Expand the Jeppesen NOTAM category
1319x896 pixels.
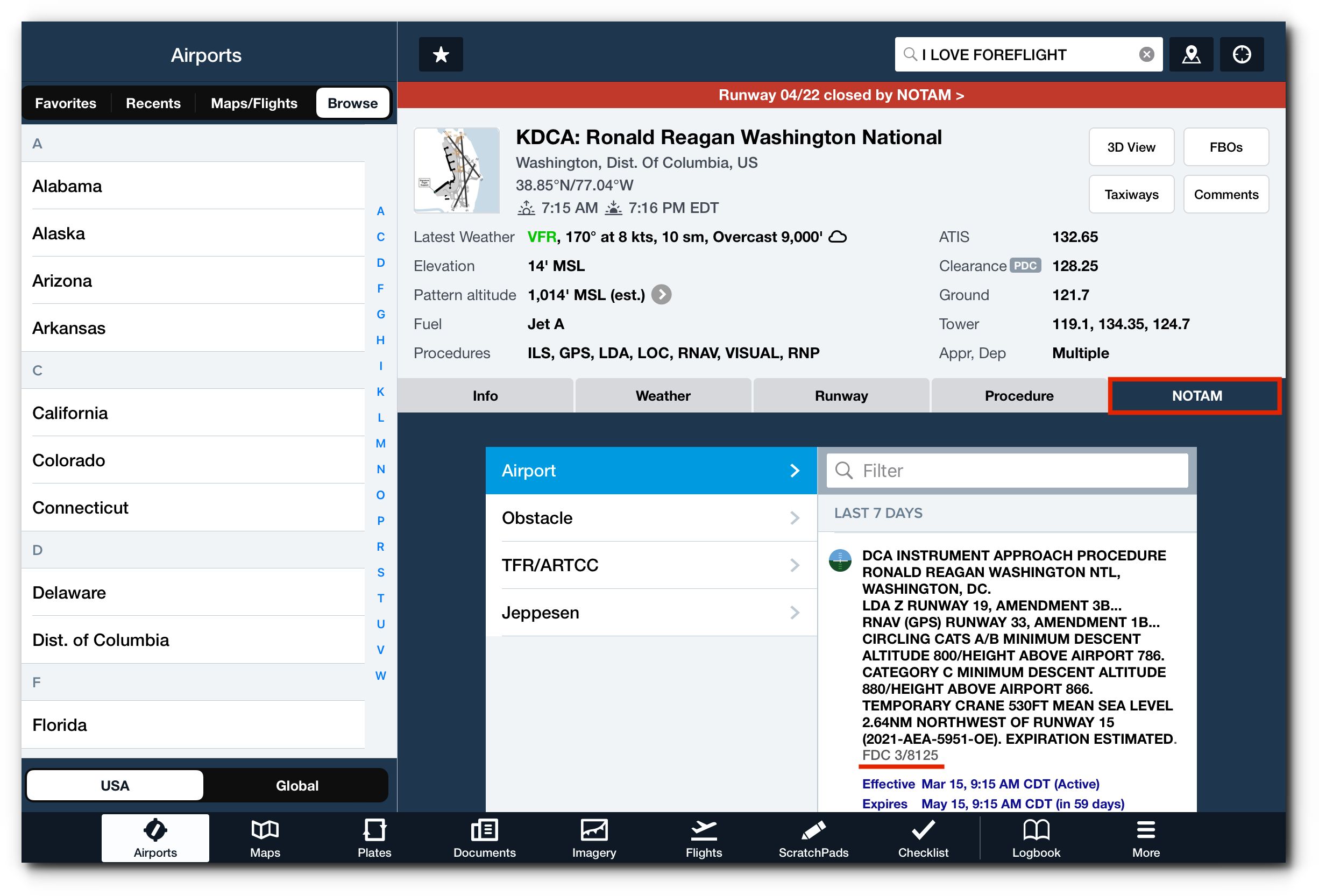pyautogui.click(x=651, y=612)
